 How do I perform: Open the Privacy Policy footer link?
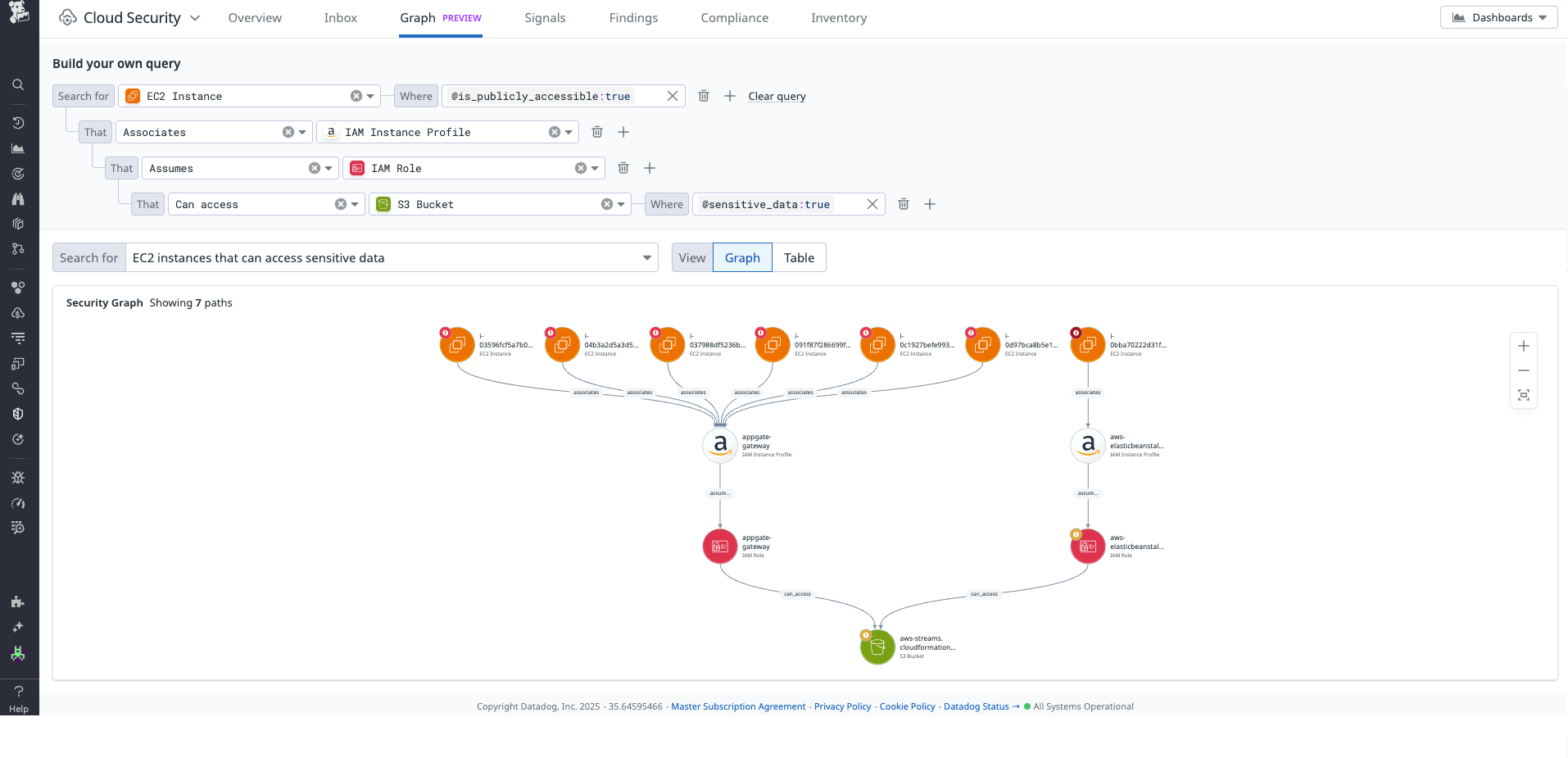pyautogui.click(x=842, y=706)
